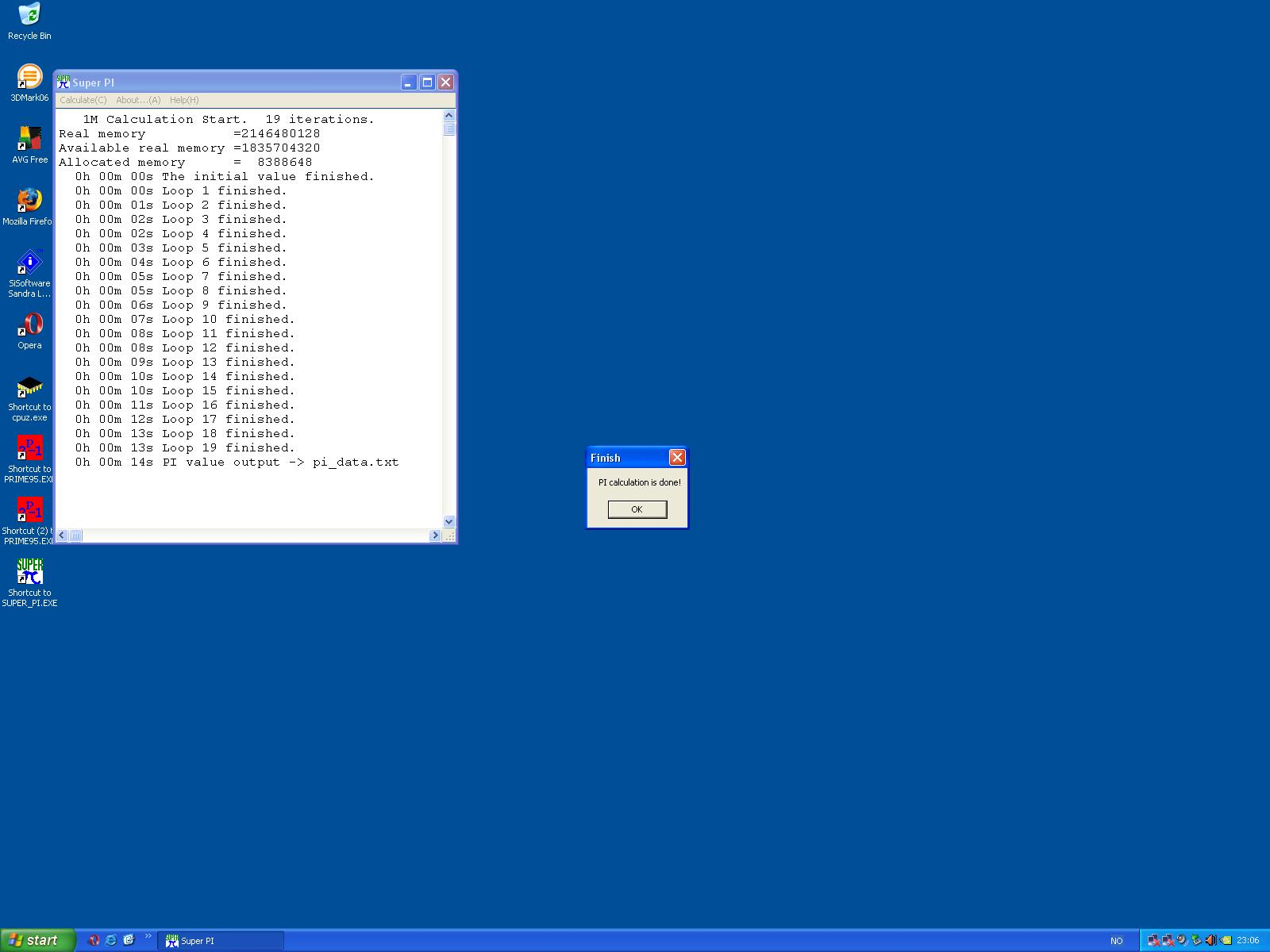Click vertical scrollbar up arrow in Super PI
The image size is (1270, 952).
pos(448,116)
